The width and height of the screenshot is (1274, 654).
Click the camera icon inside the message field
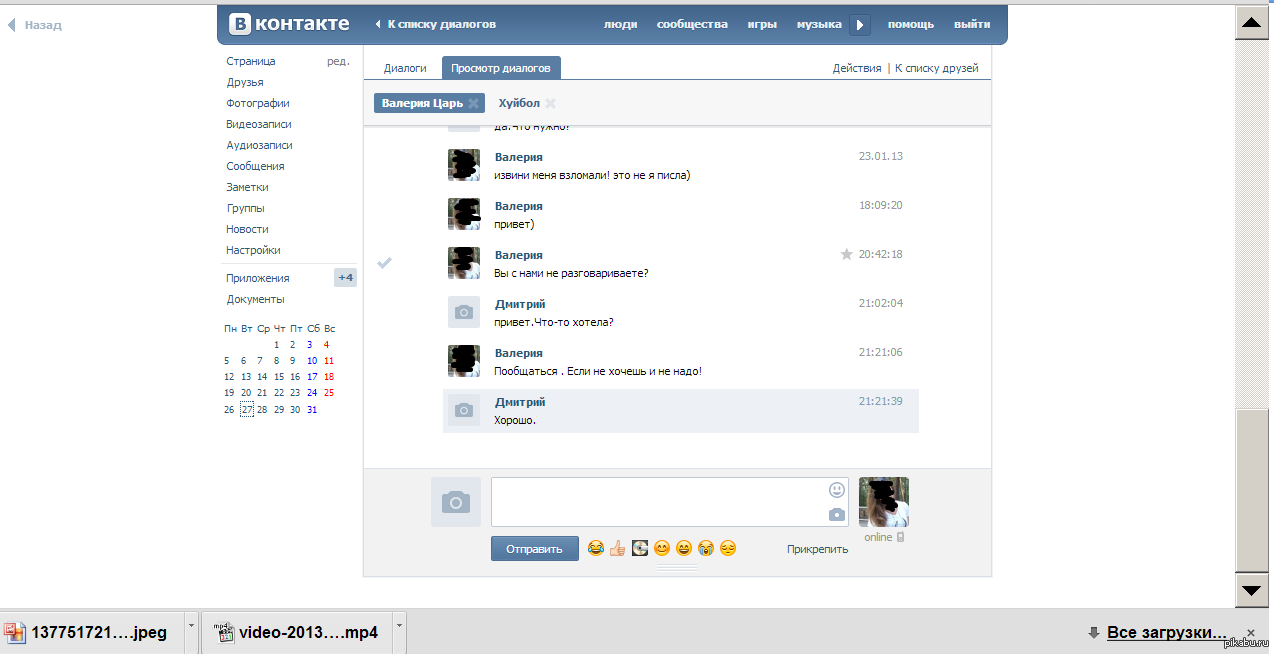pyautogui.click(x=837, y=515)
